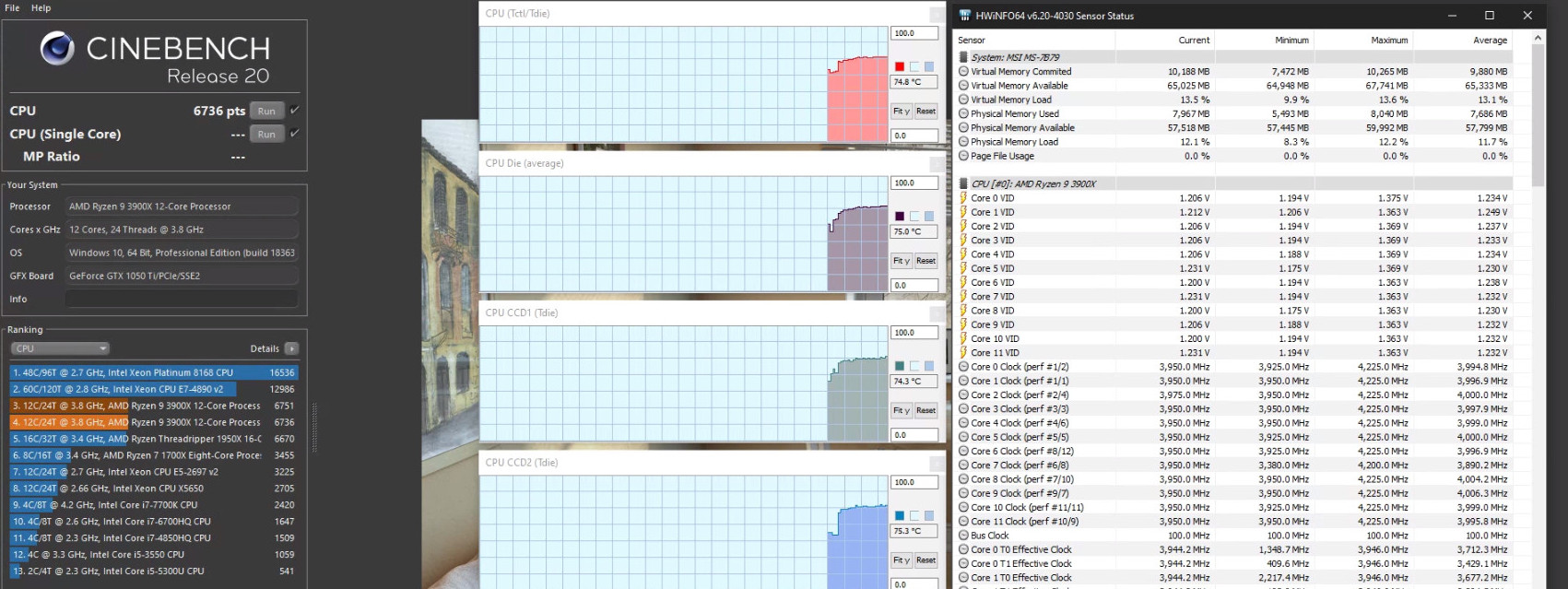
Task: Click the Core 0 VID lightning icon
Action: (x=963, y=198)
